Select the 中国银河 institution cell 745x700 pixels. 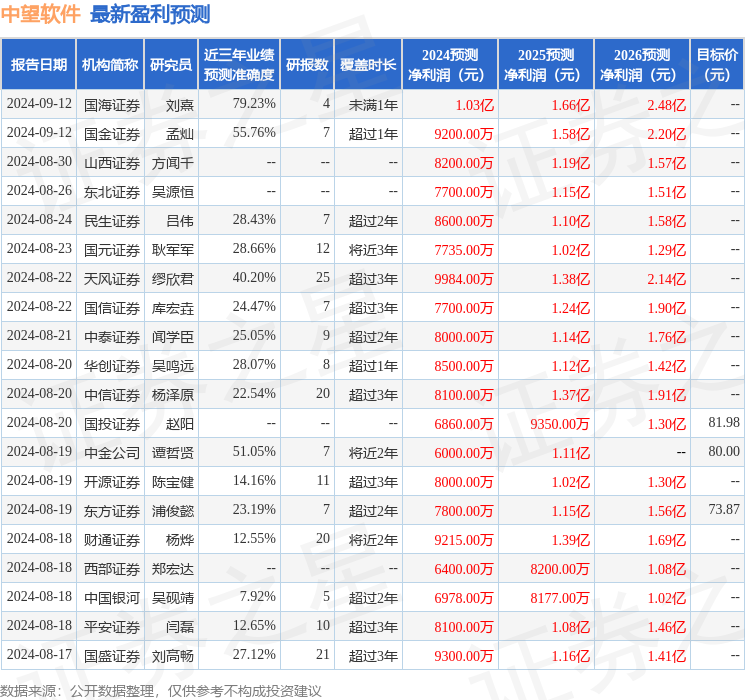(x=112, y=598)
